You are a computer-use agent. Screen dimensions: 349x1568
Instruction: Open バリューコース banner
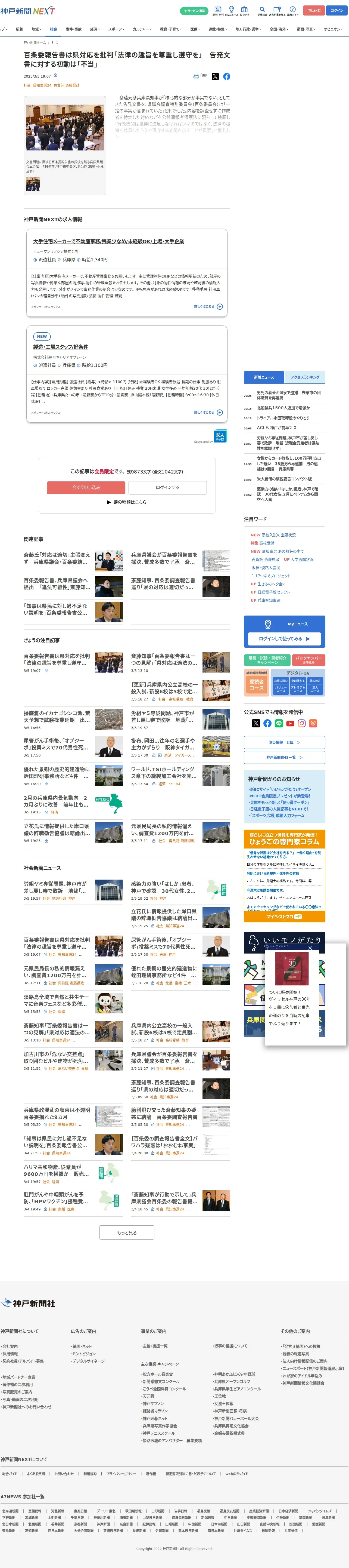[280, 686]
